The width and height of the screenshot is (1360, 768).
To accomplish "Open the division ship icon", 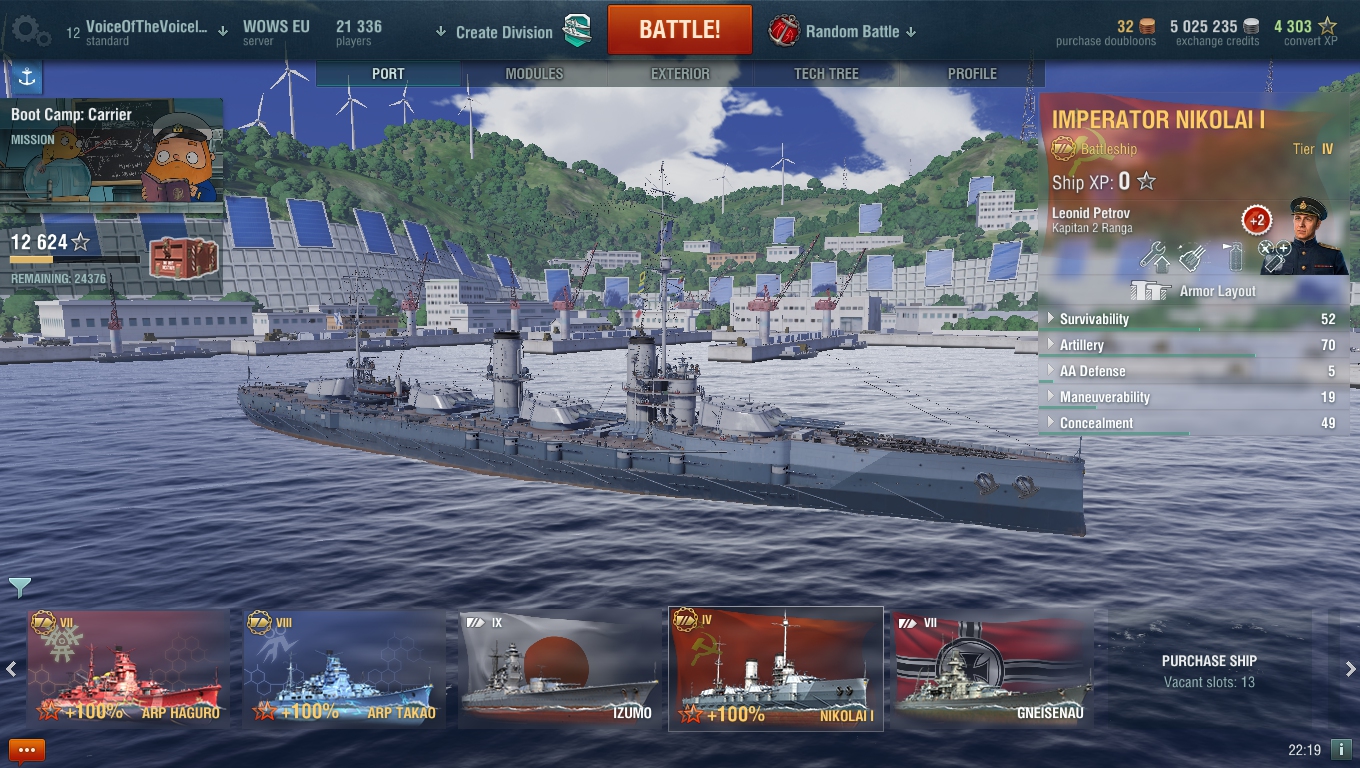I will coord(576,31).
